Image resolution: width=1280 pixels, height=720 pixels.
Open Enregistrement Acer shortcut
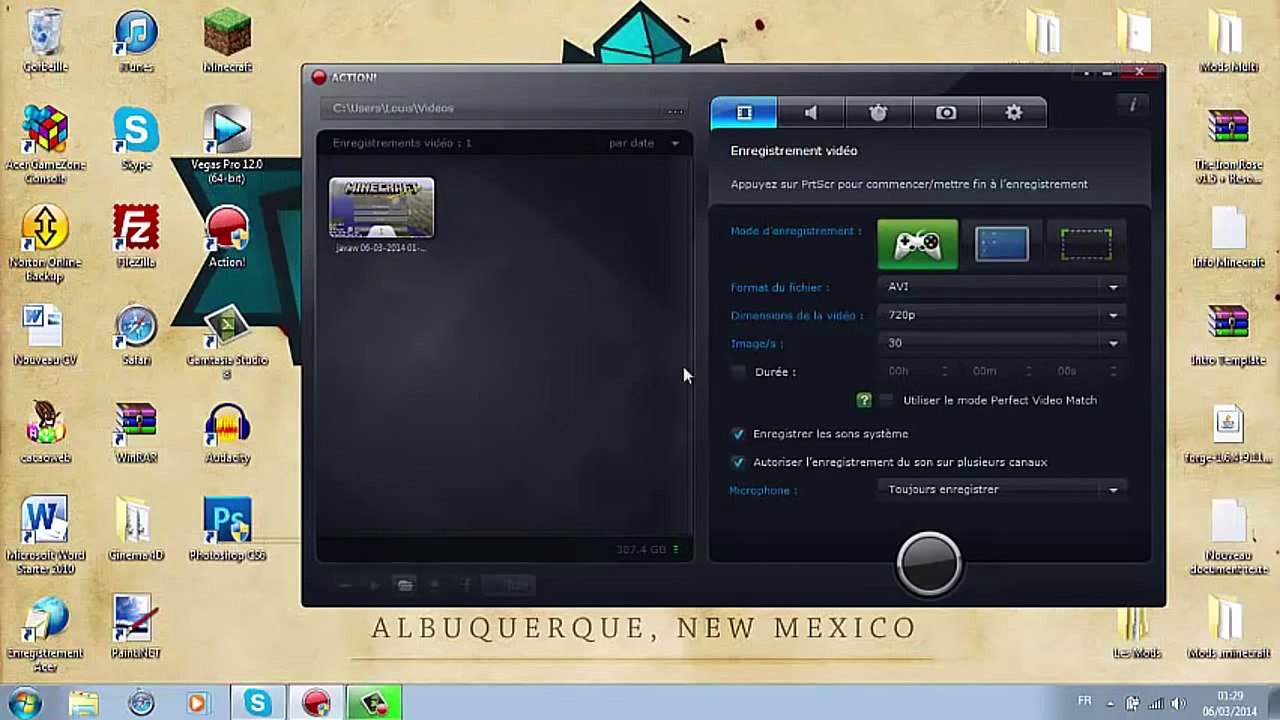[x=45, y=635]
